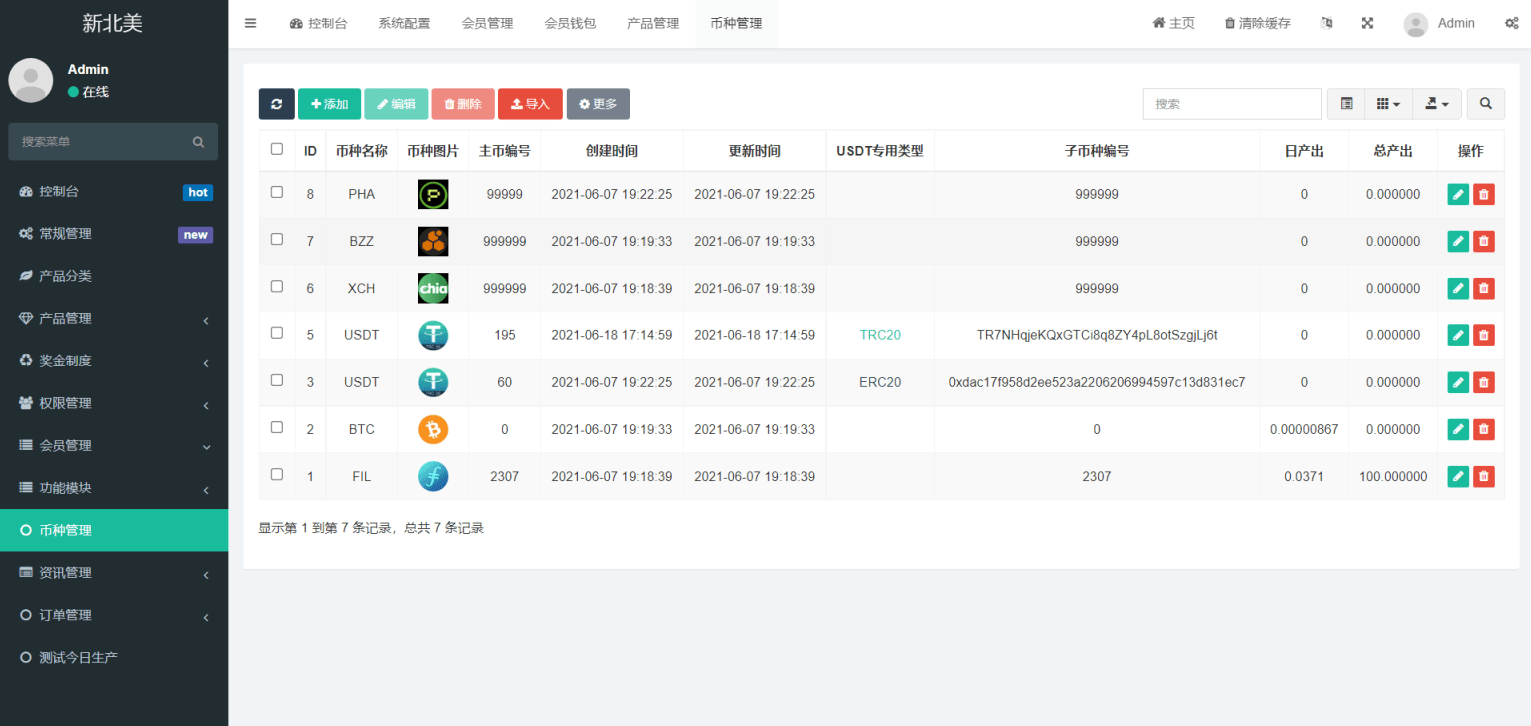Click the hamburger menu toggle icon
The width and height of the screenshot is (1531, 726).
[x=250, y=22]
